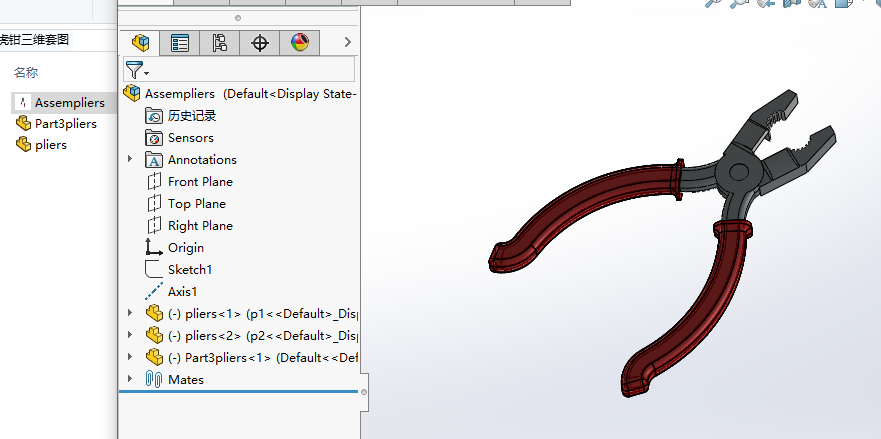Select Right Plane in the tree
The height and width of the screenshot is (439, 881).
pyautogui.click(x=200, y=226)
